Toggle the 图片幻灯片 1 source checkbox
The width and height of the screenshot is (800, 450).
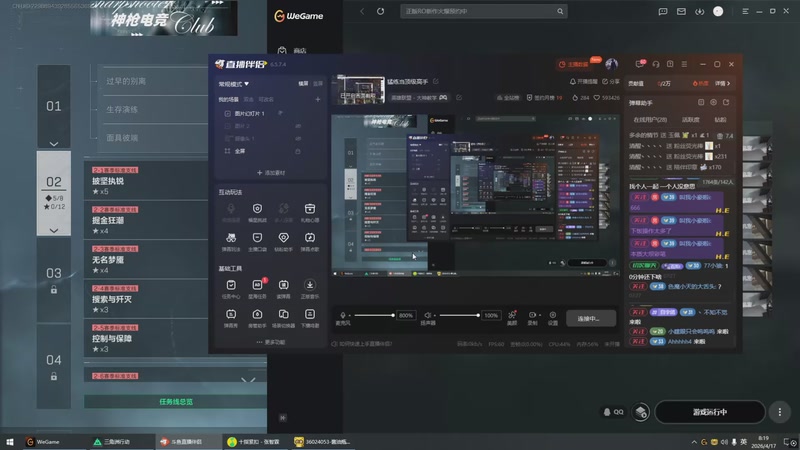pyautogui.click(x=228, y=113)
